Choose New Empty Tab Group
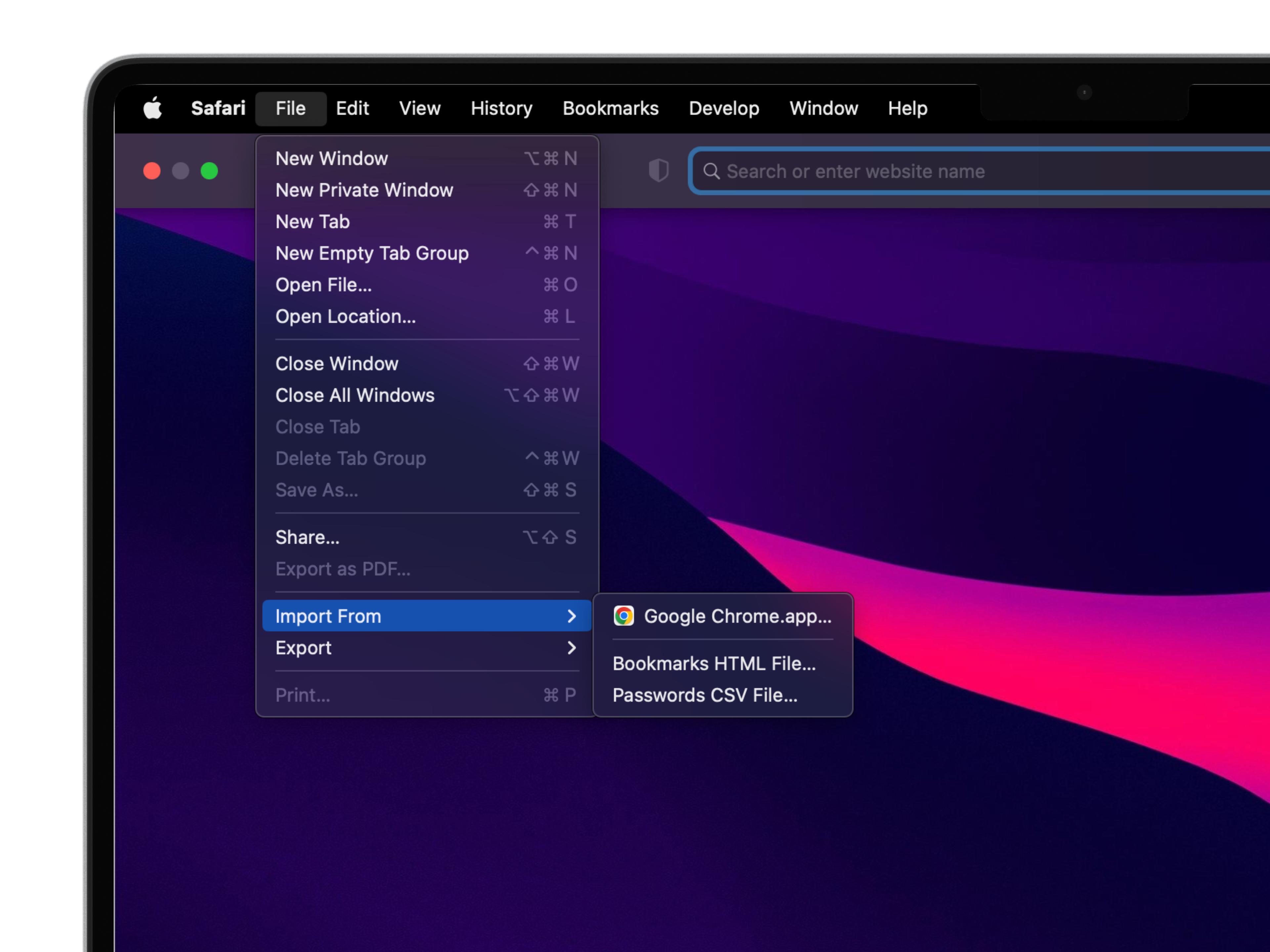Screen dimensions: 1270x952 point(371,253)
